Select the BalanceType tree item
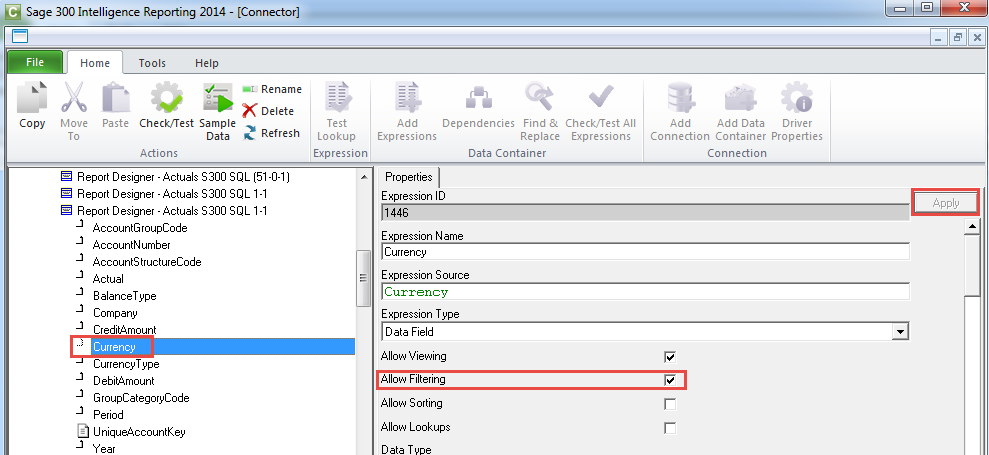 [x=124, y=296]
